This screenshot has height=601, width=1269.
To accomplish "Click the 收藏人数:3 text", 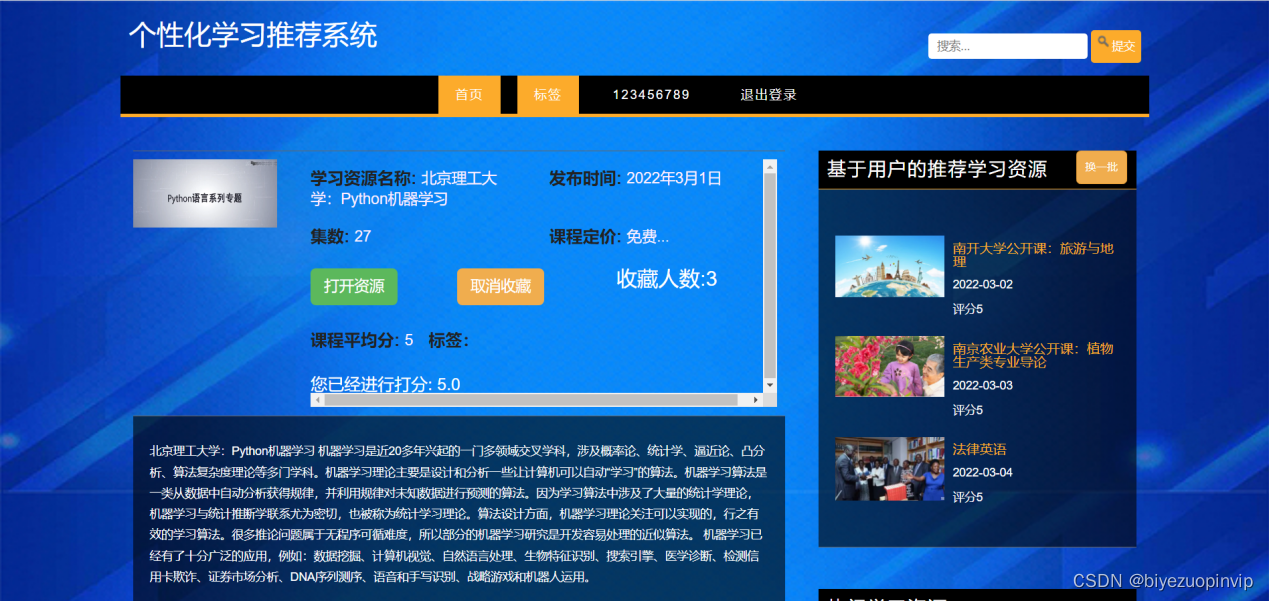I will tap(666, 279).
